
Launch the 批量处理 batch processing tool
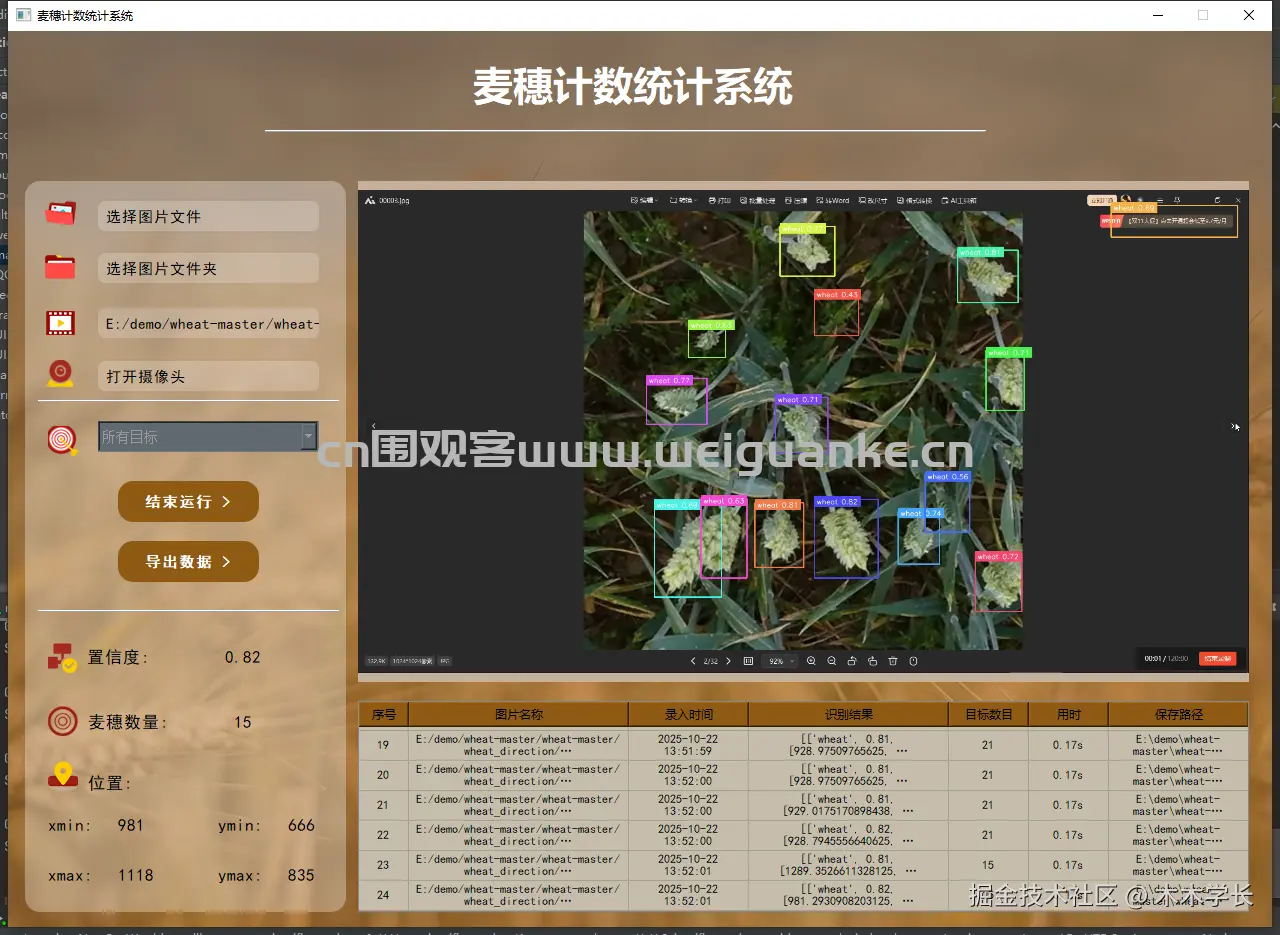(x=758, y=200)
